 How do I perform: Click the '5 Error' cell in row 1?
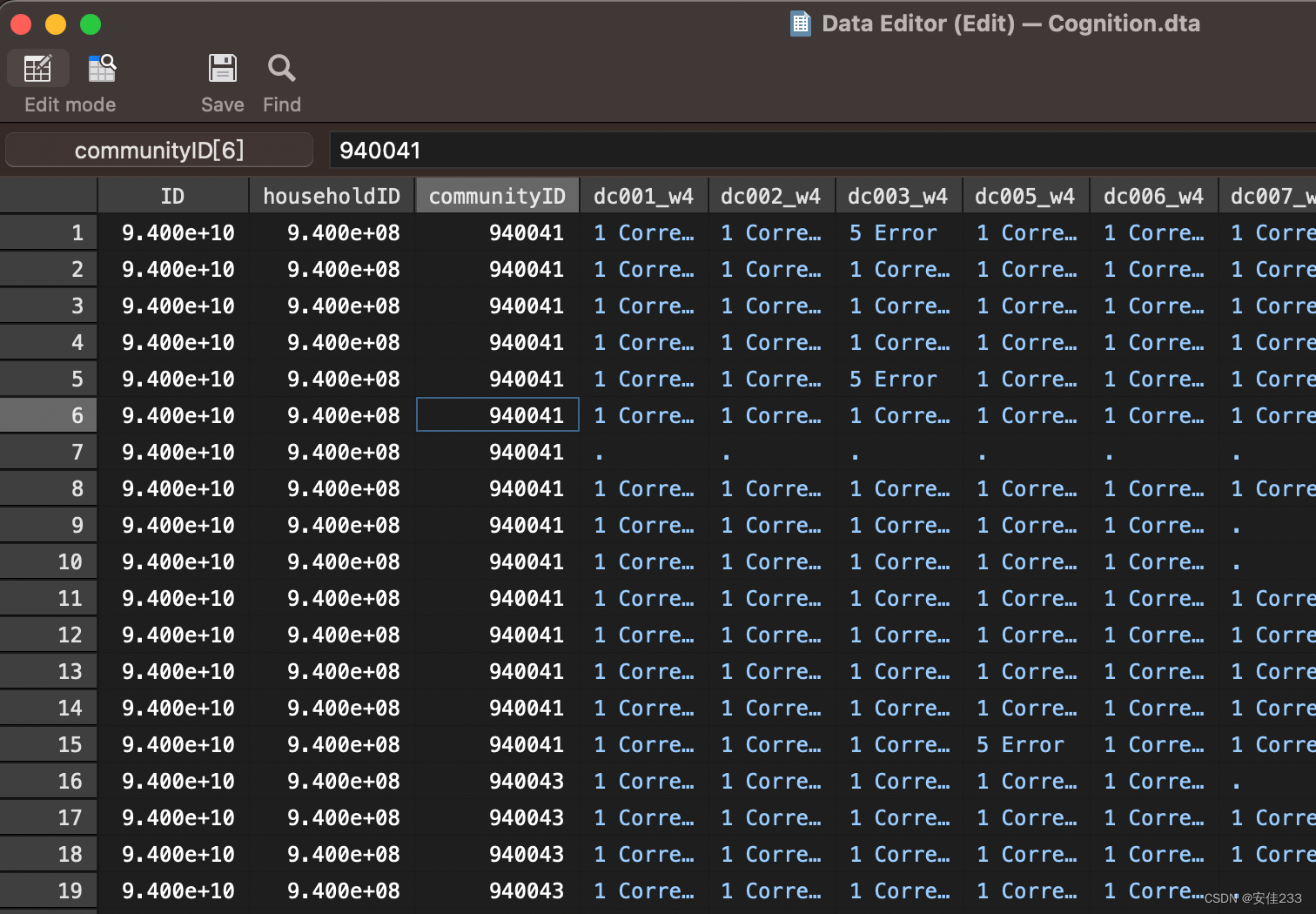click(898, 232)
